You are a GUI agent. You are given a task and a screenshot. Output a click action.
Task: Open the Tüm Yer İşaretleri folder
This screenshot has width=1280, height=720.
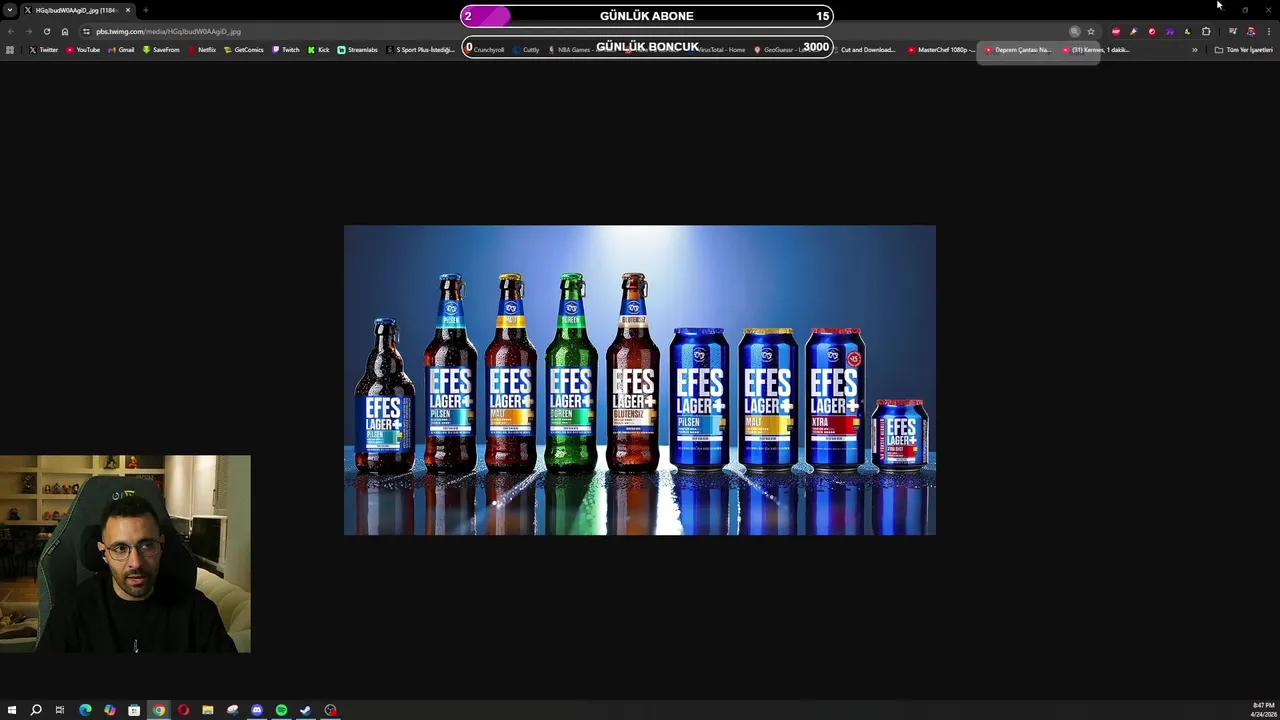(x=1244, y=50)
